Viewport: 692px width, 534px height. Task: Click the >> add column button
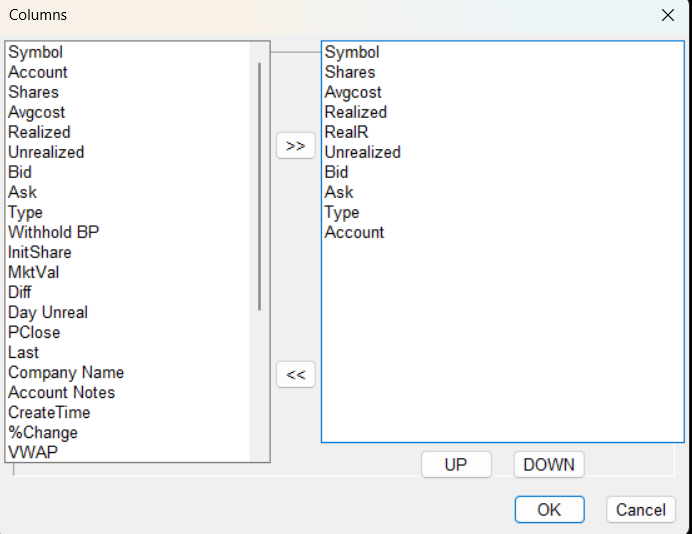click(296, 146)
